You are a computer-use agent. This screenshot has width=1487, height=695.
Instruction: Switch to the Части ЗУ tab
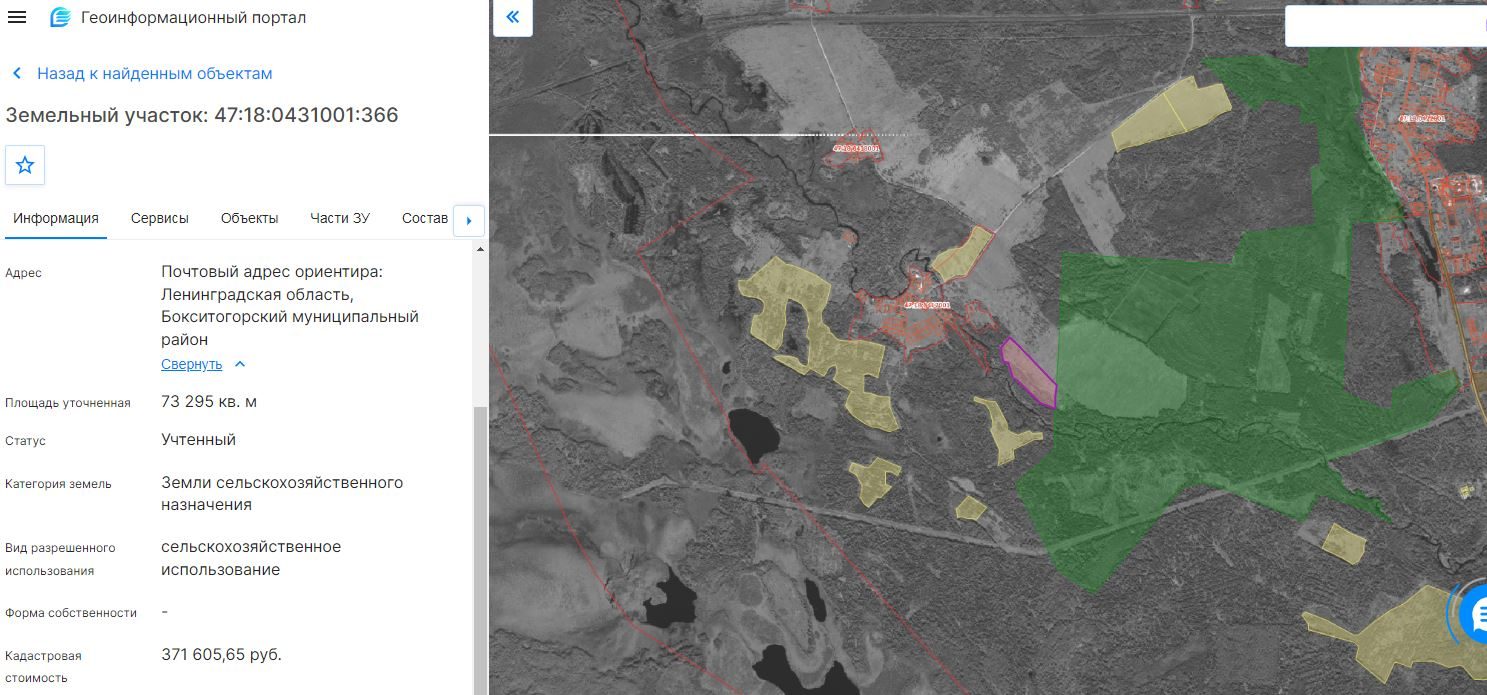point(340,218)
